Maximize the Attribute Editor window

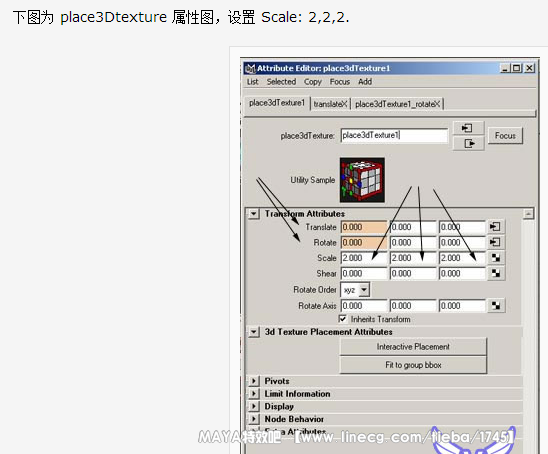click(516, 68)
